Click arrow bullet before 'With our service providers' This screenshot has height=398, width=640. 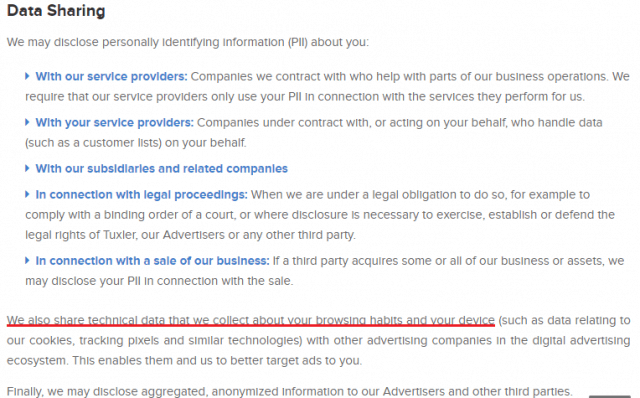[27, 76]
